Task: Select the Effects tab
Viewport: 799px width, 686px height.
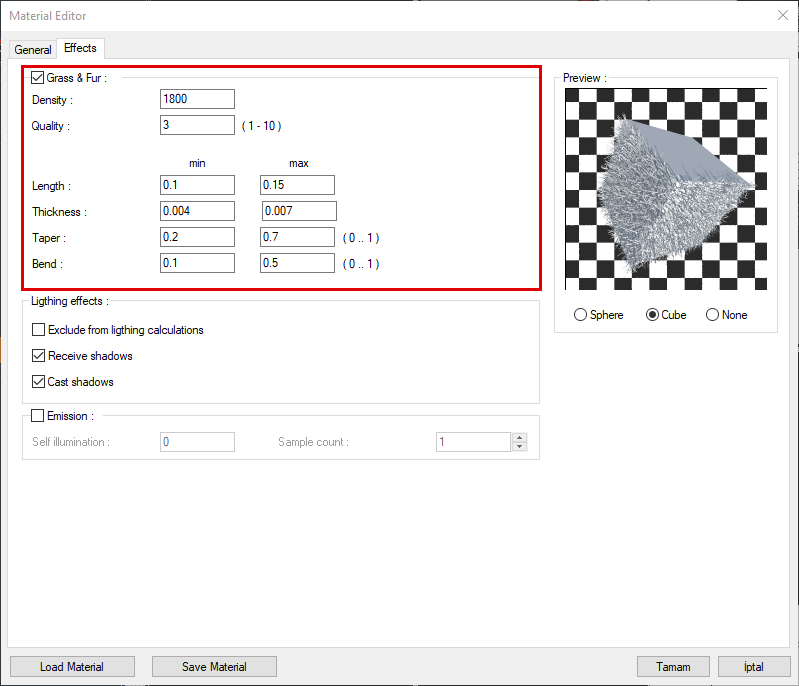Action: pyautogui.click(x=80, y=48)
